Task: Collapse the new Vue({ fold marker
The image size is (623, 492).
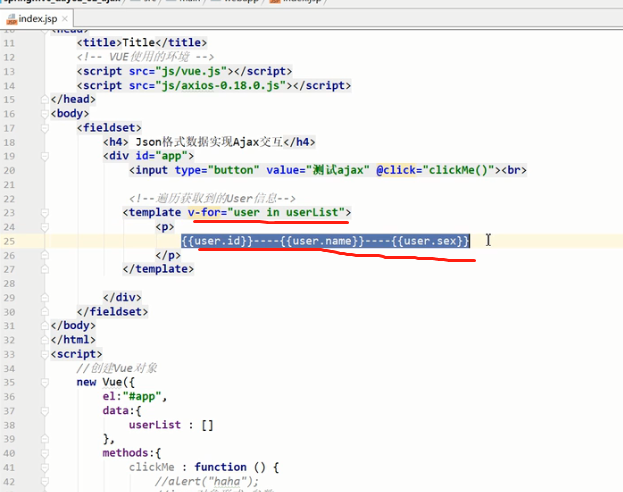Action: click(x=45, y=382)
